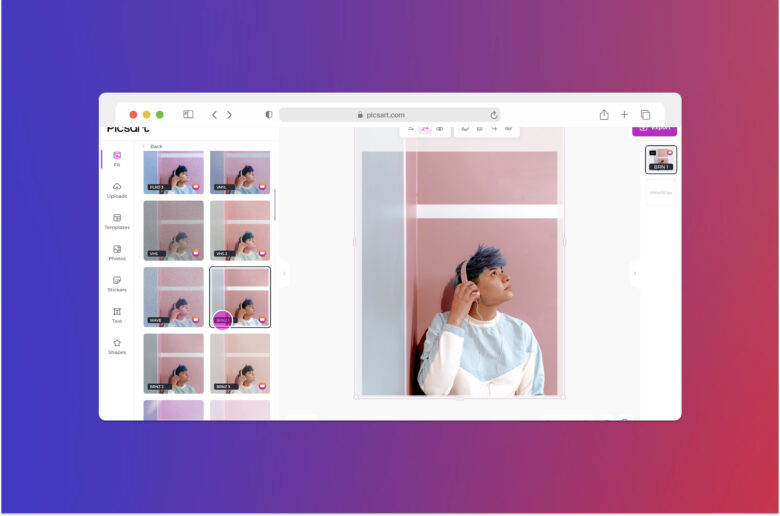
Task: Open the Uploads panel
Action: click(117, 190)
